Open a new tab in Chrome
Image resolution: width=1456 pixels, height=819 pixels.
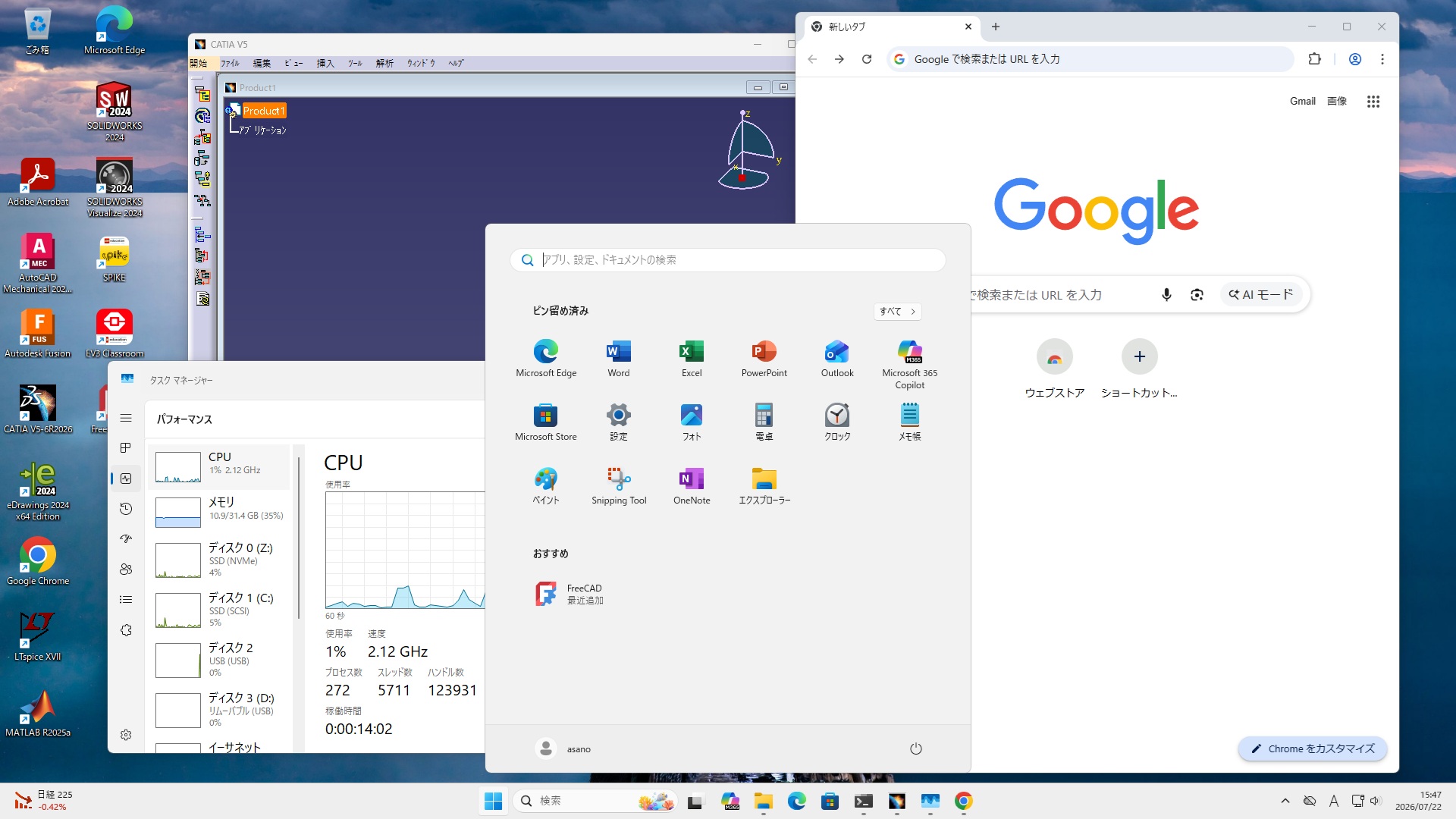[x=996, y=27]
